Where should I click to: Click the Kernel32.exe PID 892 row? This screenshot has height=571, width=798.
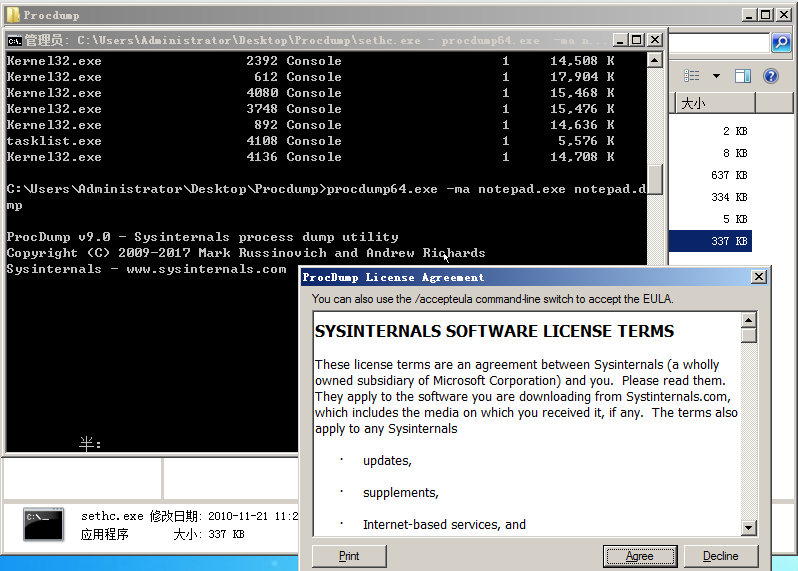coord(310,125)
